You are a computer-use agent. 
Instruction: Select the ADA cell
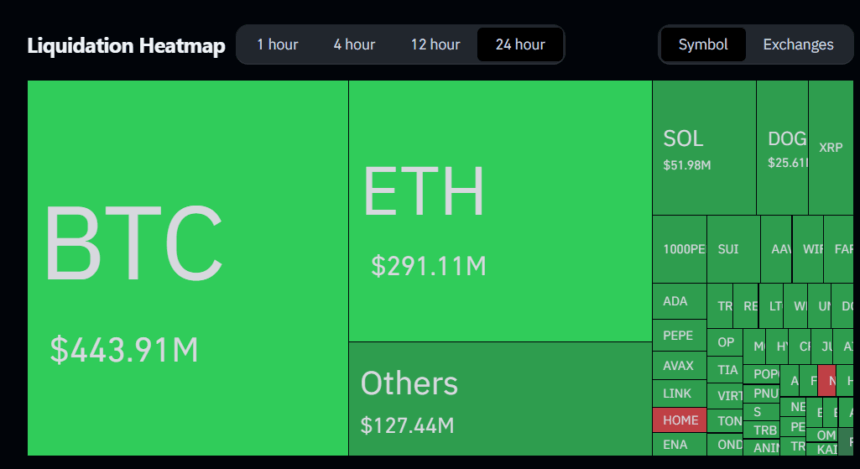(679, 301)
